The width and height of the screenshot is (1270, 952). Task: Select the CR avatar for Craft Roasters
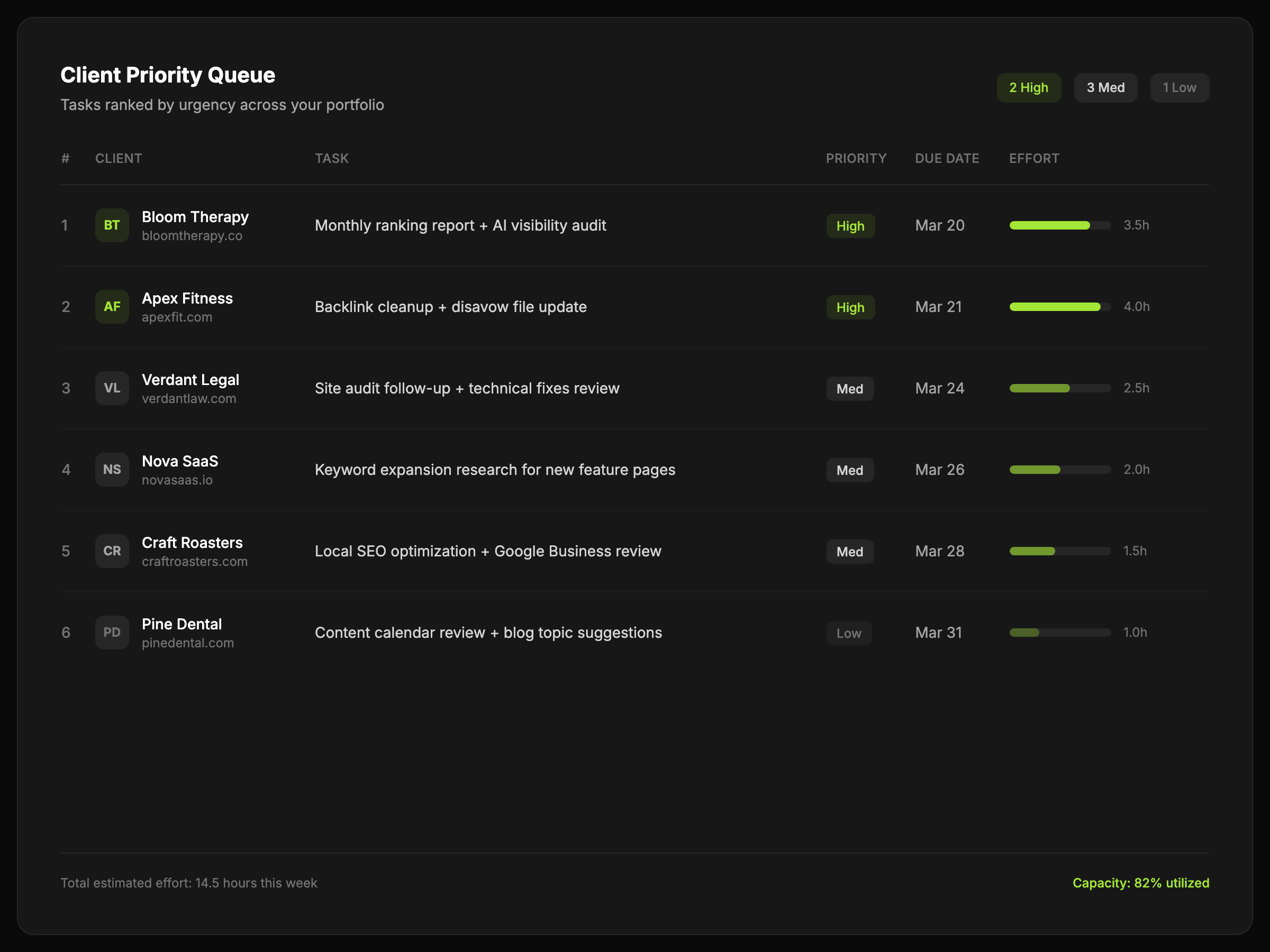[112, 551]
